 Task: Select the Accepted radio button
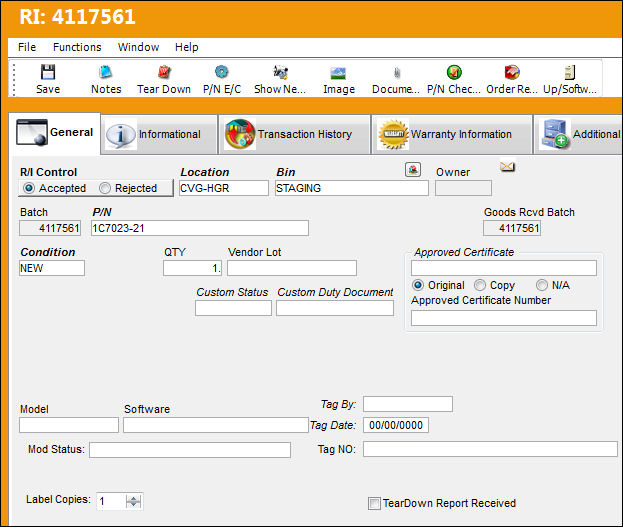click(x=29, y=188)
